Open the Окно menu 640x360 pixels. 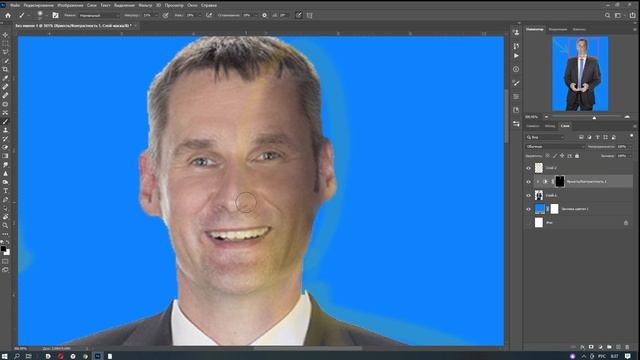192,5
